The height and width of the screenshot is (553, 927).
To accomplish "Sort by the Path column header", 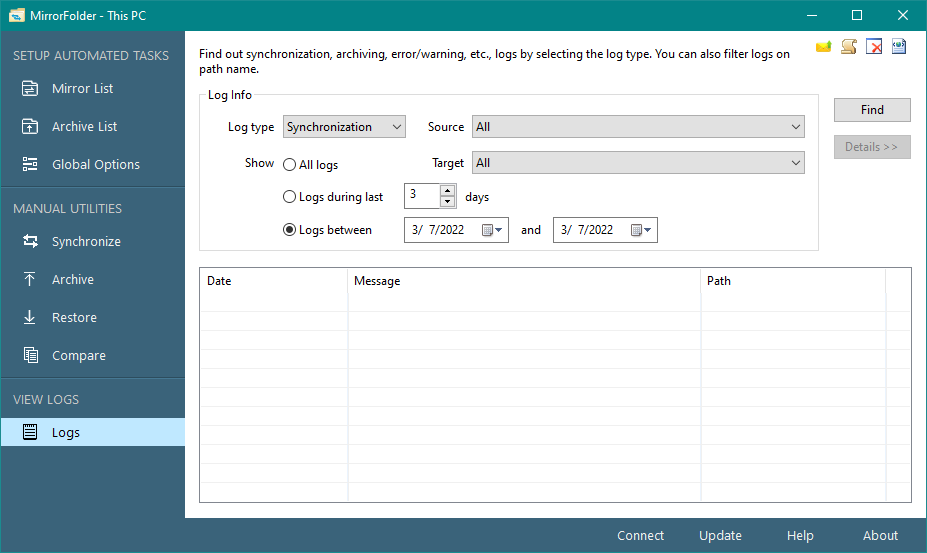I will click(793, 281).
